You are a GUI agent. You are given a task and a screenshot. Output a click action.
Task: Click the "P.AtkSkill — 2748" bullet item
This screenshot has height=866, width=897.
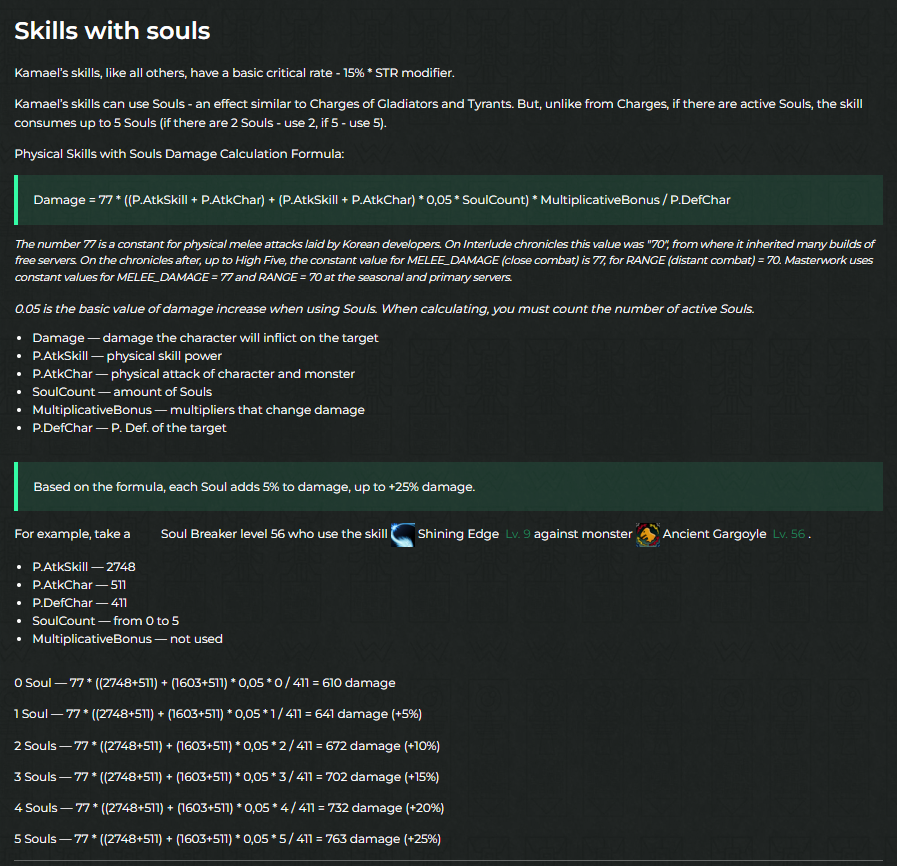coord(84,566)
